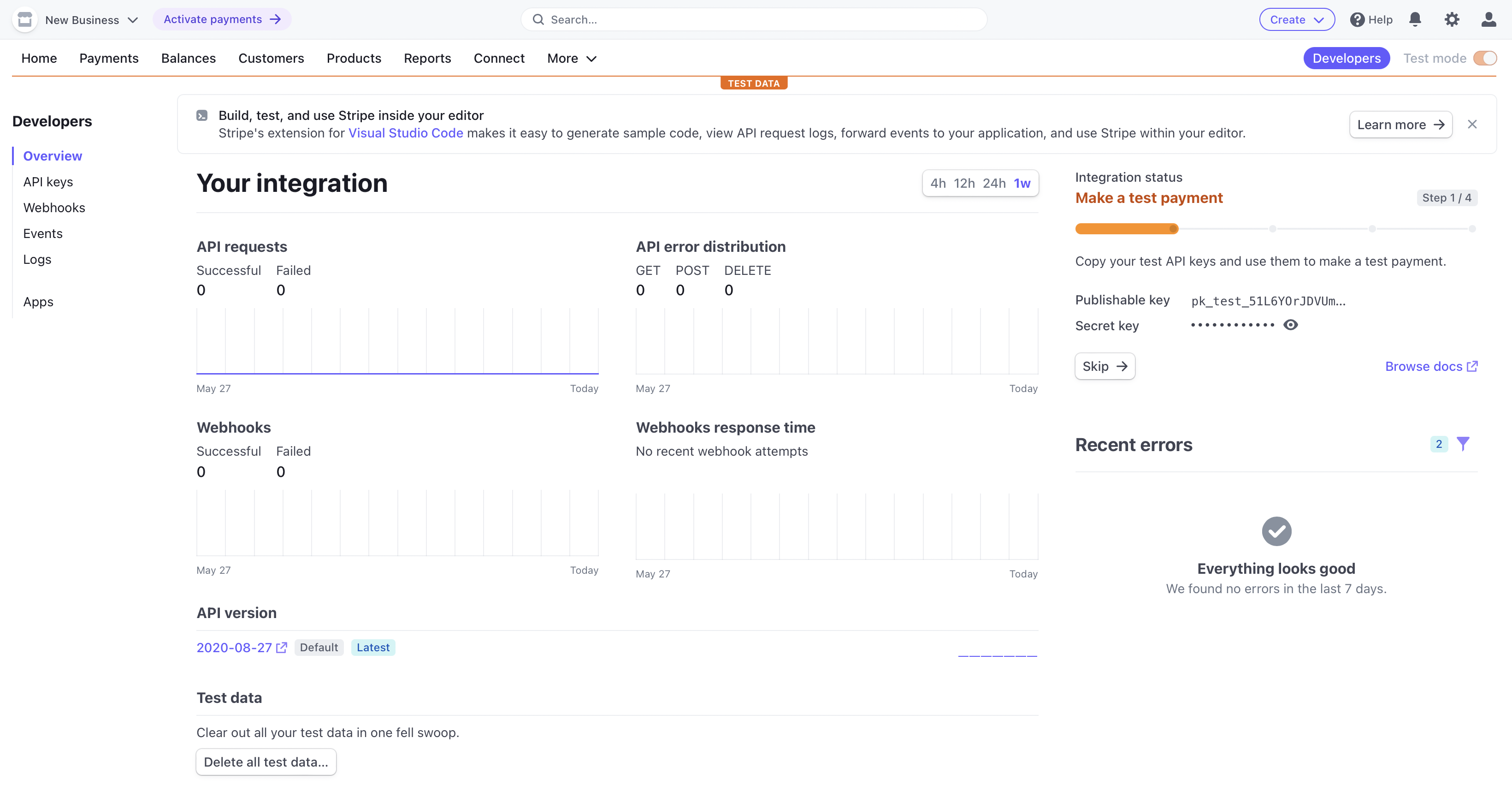1512x809 pixels.
Task: Open the Products tab
Action: point(354,58)
